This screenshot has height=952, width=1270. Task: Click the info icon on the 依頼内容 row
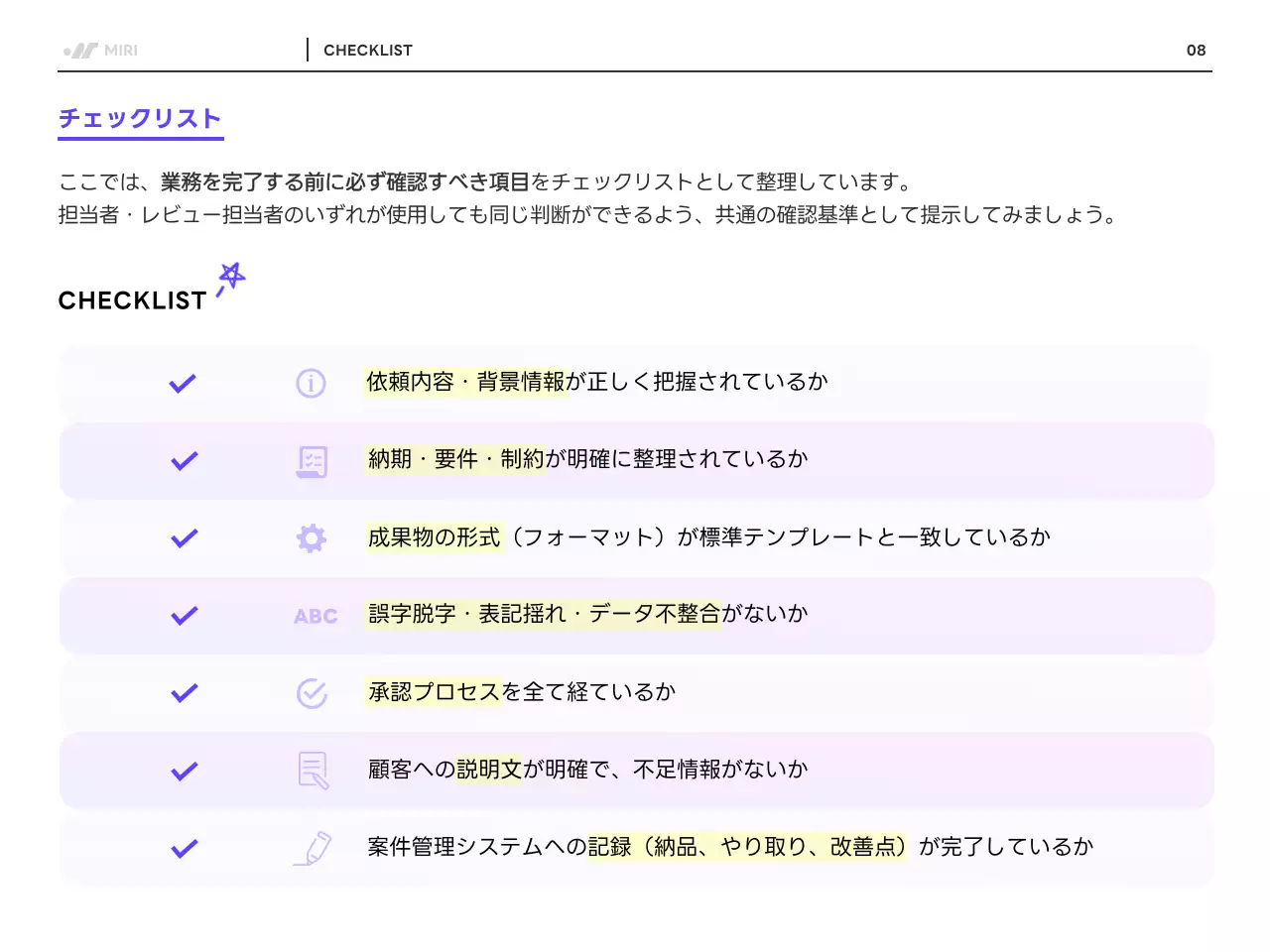tap(311, 382)
